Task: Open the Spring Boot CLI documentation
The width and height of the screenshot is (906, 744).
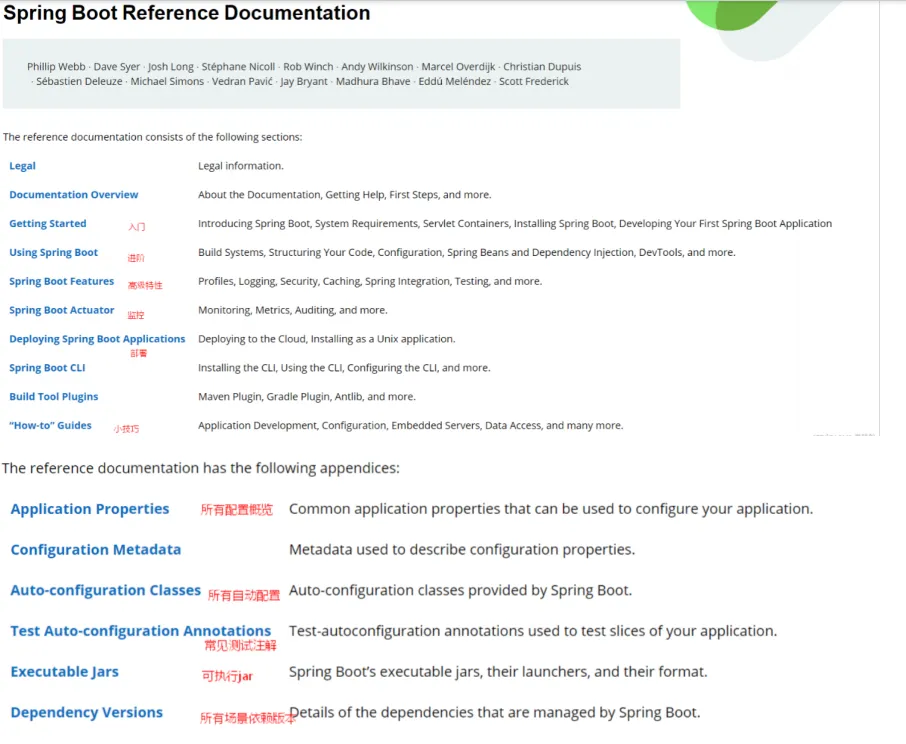Action: point(46,367)
